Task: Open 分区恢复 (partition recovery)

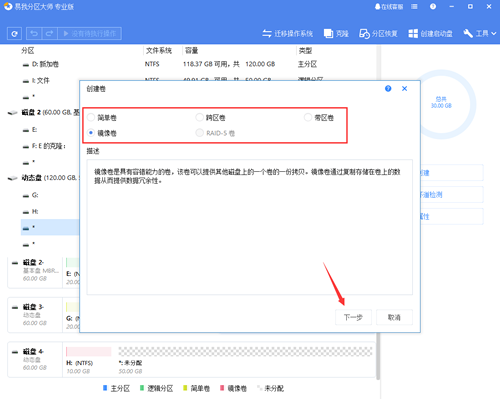Action: coord(378,34)
